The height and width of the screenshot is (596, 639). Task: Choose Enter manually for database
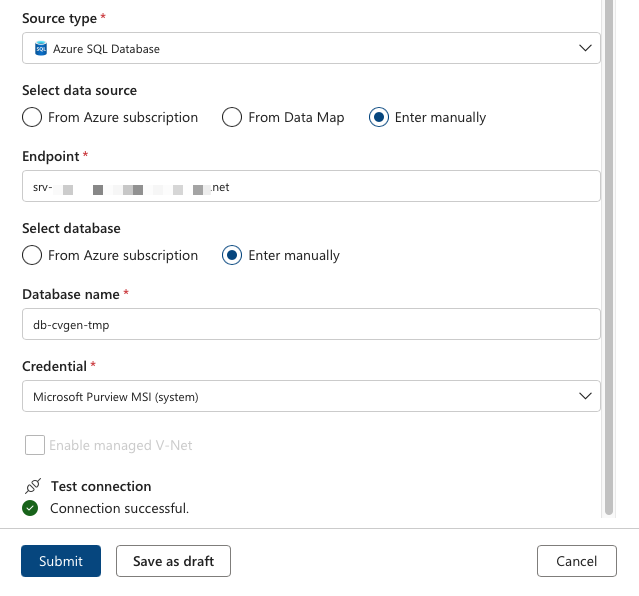point(232,255)
